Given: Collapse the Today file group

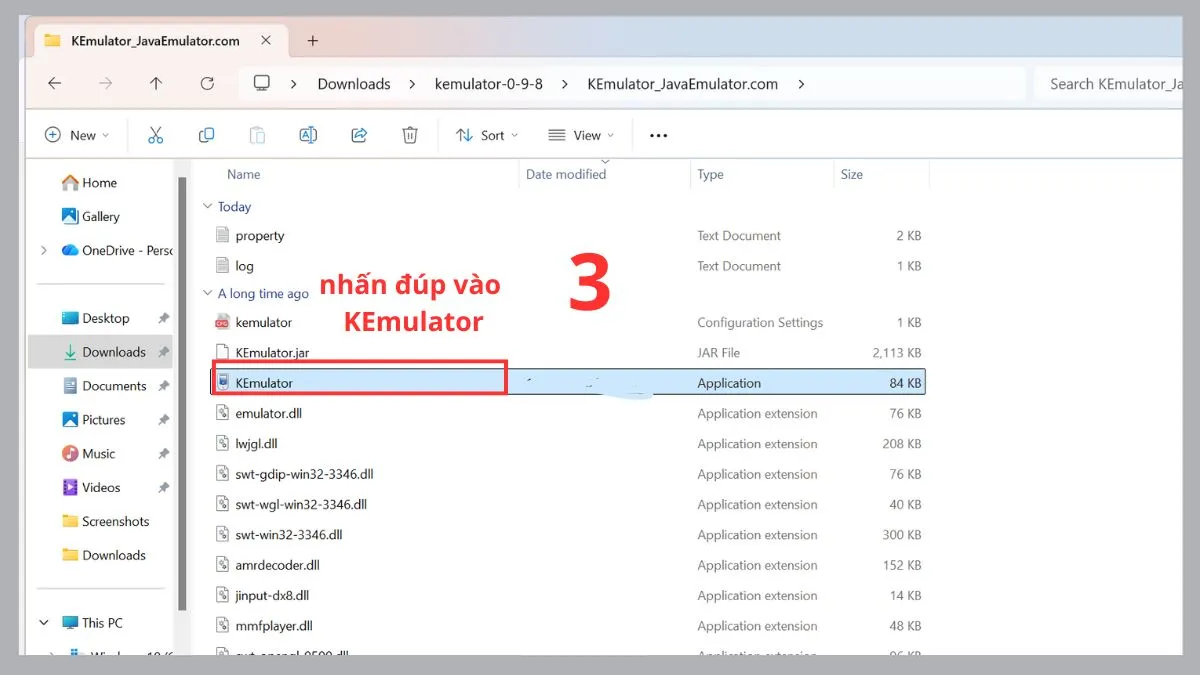Looking at the screenshot, I should [209, 206].
